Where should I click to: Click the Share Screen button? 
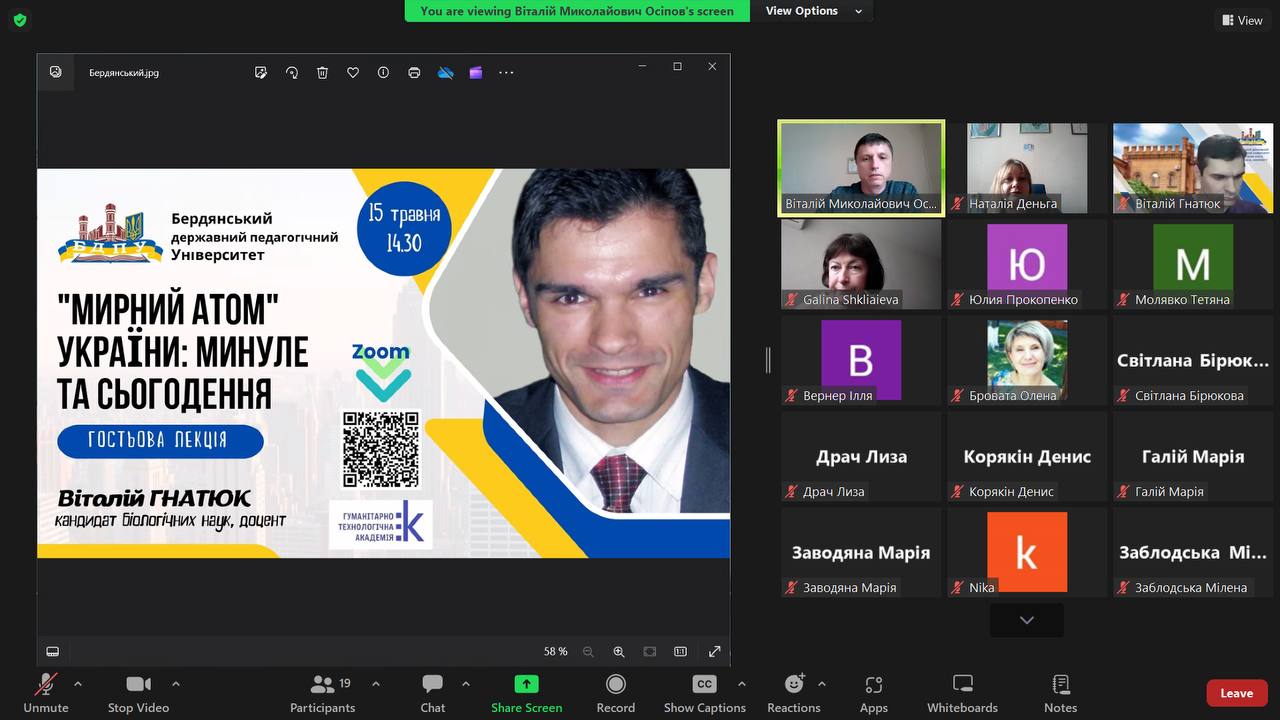(526, 693)
